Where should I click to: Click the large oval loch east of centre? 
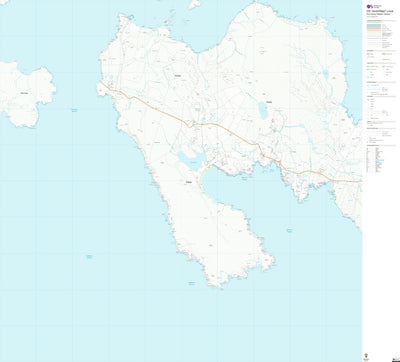click(x=263, y=111)
